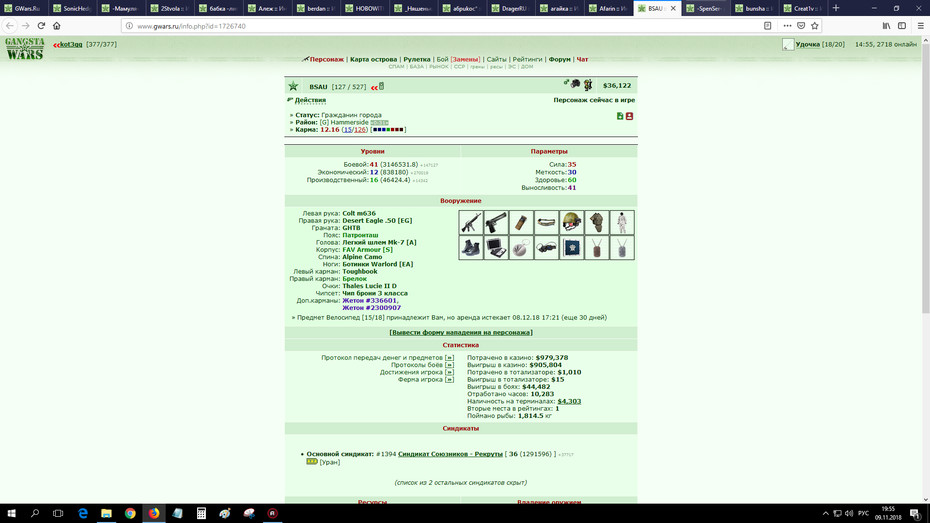Click the soldier figure icon next to the money amount
The height and width of the screenshot is (523, 930).
(588, 85)
